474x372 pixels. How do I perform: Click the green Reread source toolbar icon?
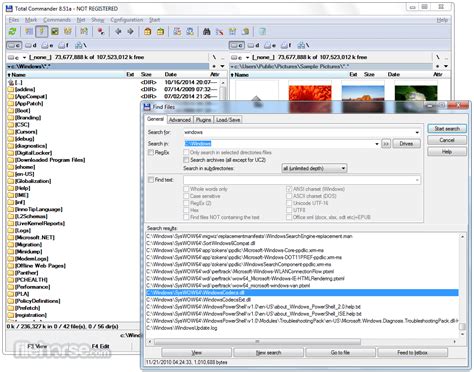pos(12,32)
